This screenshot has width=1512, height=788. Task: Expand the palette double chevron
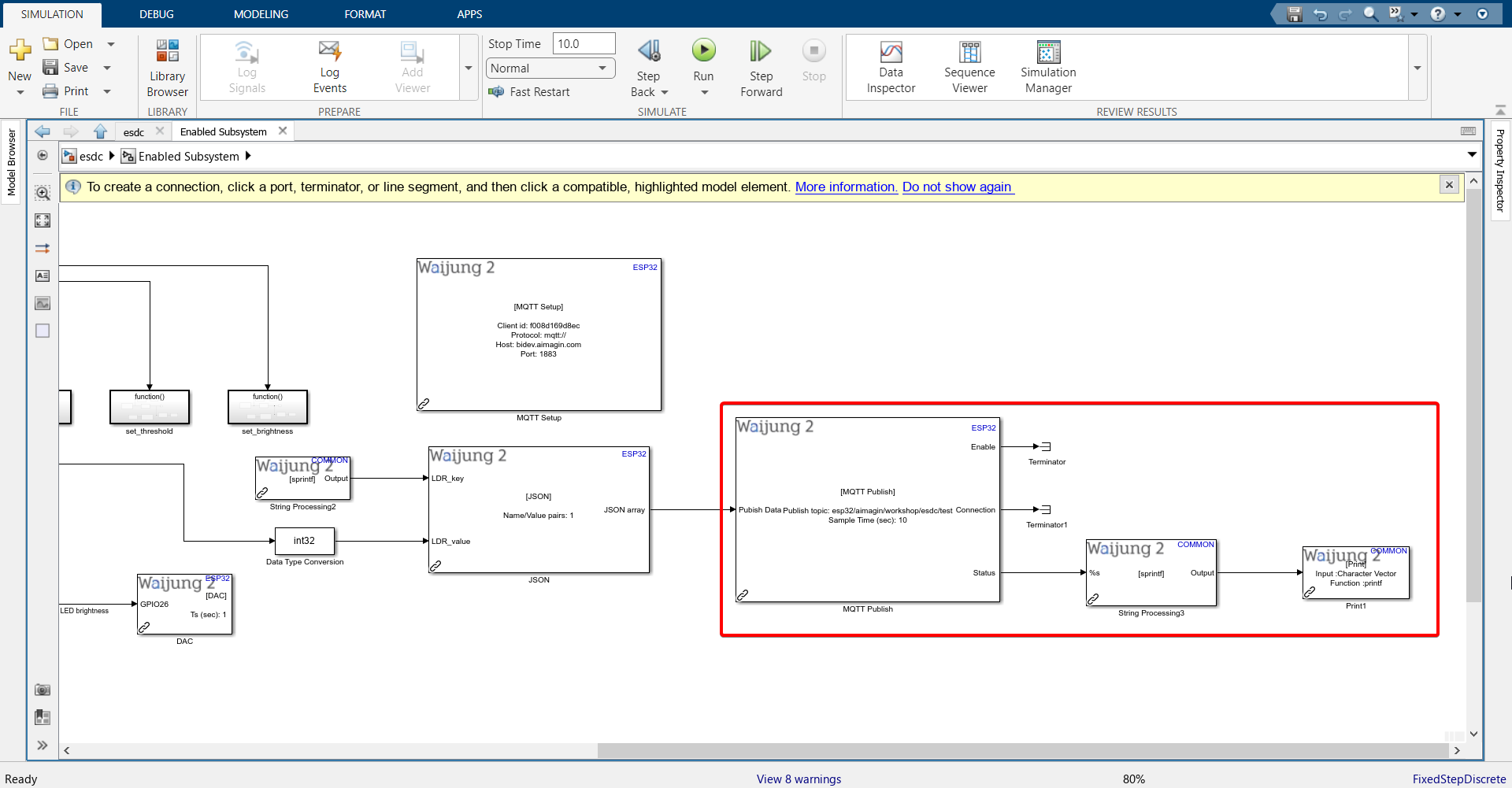click(43, 745)
